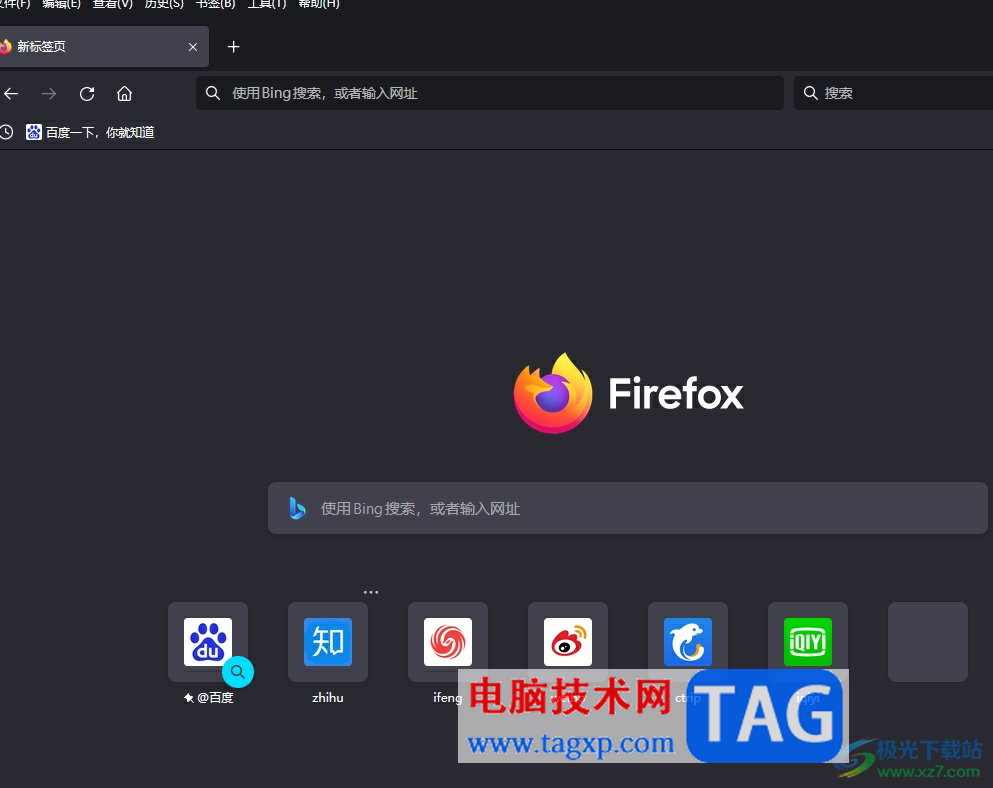
Task: Focus the address bar with Bing search
Action: [x=490, y=93]
